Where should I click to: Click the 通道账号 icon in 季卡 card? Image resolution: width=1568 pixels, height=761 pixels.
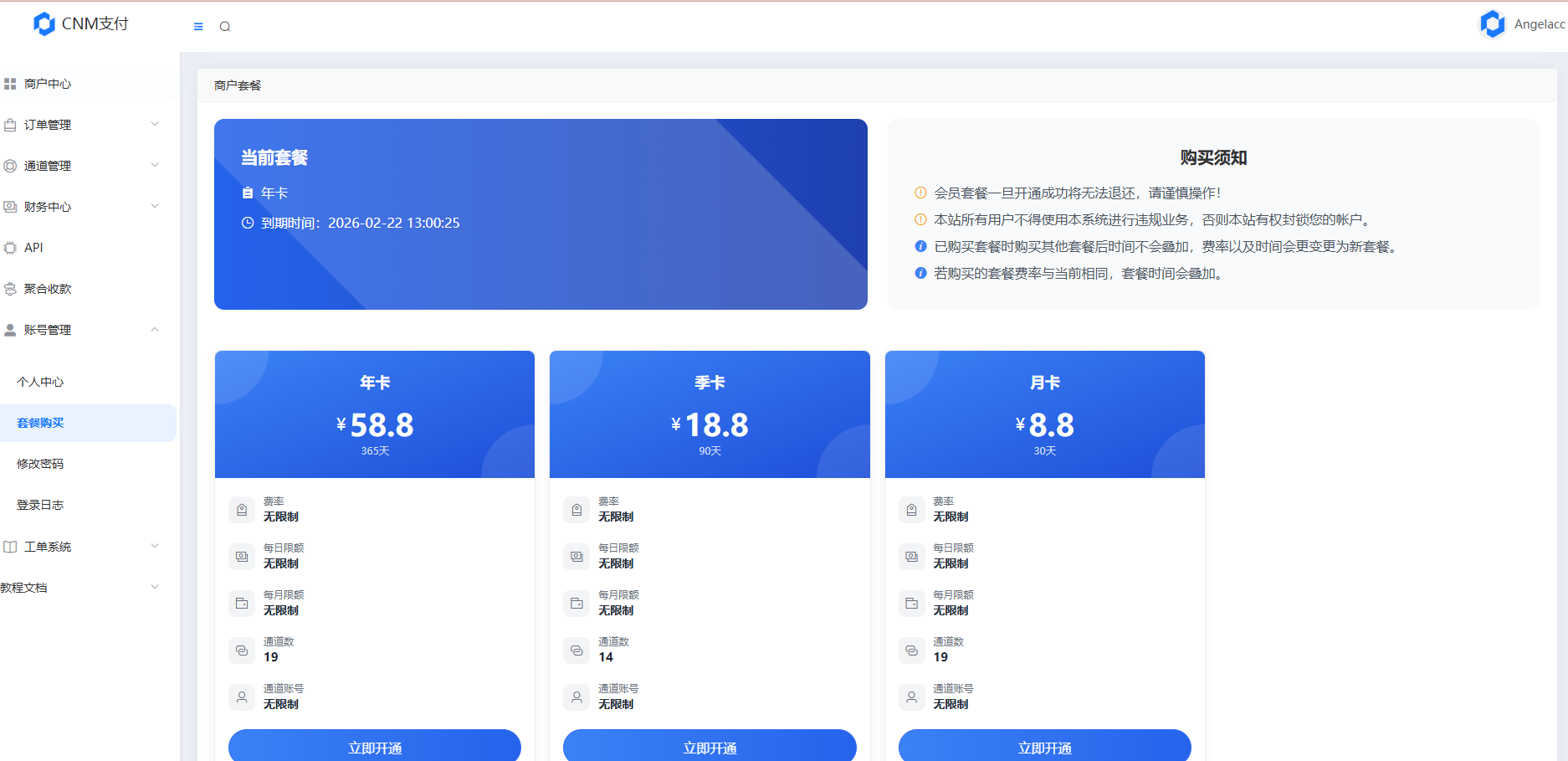(x=576, y=697)
